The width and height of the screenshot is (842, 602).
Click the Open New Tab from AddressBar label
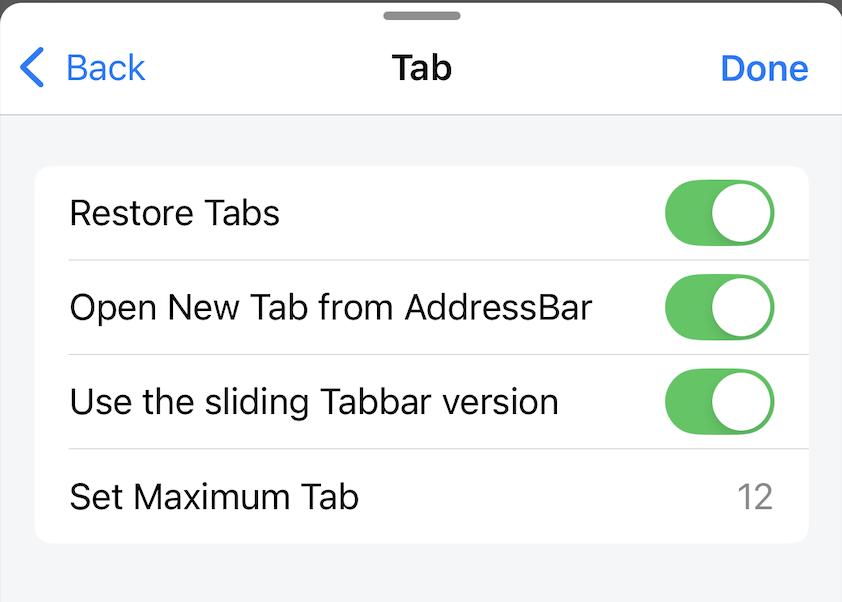(x=330, y=307)
